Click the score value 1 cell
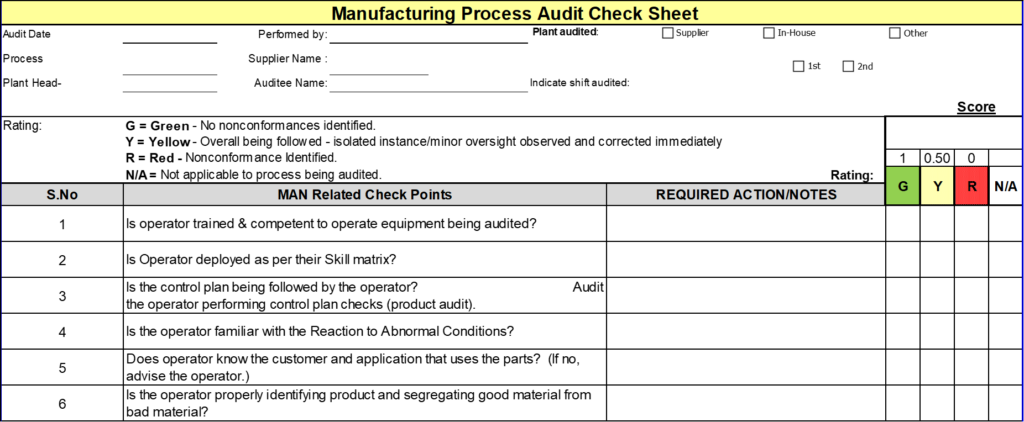Image resolution: width=1024 pixels, height=422 pixels. click(903, 157)
